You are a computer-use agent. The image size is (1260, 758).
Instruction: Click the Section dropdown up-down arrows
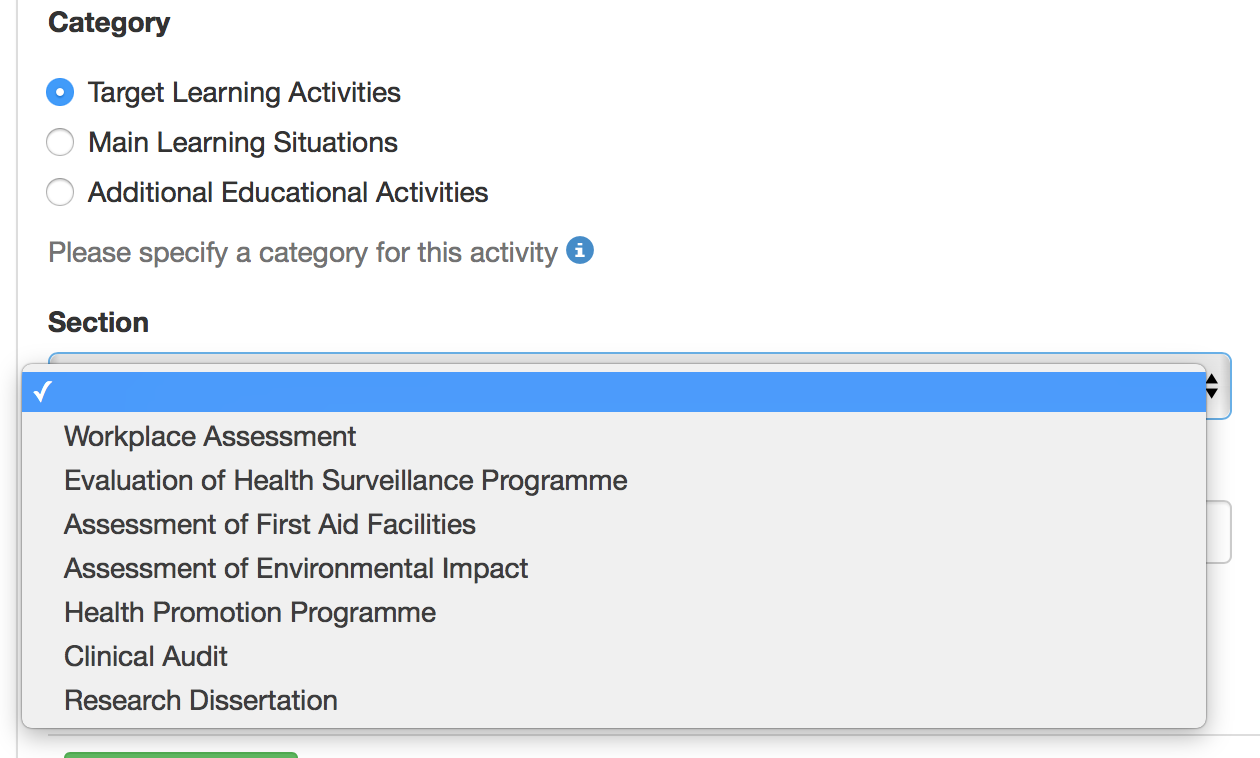[x=1212, y=386]
